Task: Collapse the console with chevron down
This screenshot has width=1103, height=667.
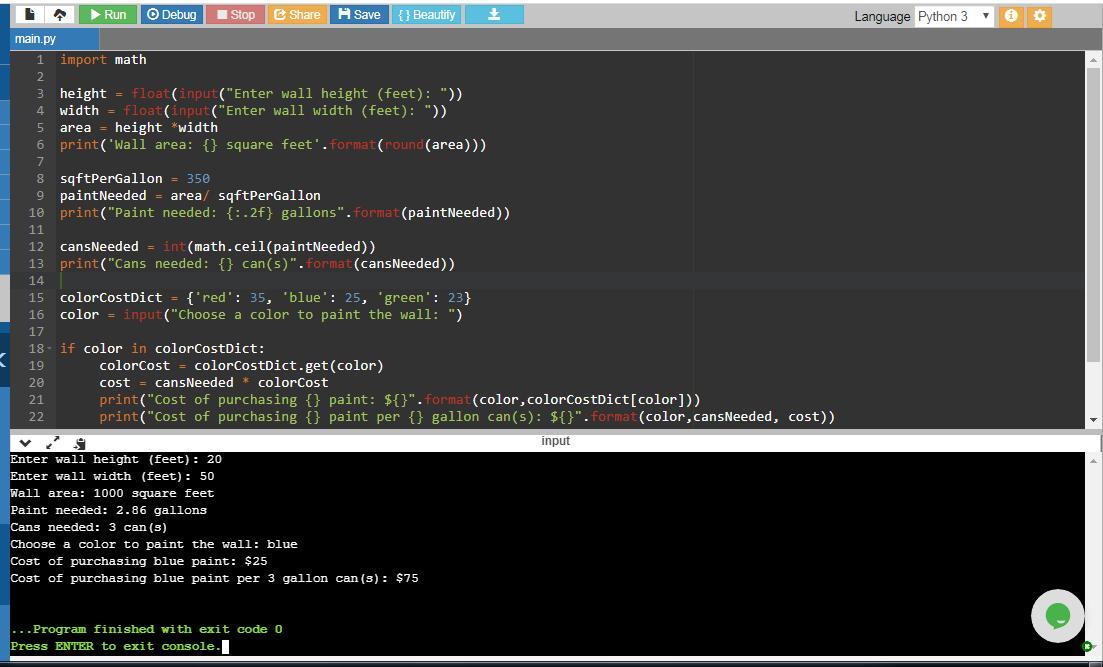Action: pos(25,442)
